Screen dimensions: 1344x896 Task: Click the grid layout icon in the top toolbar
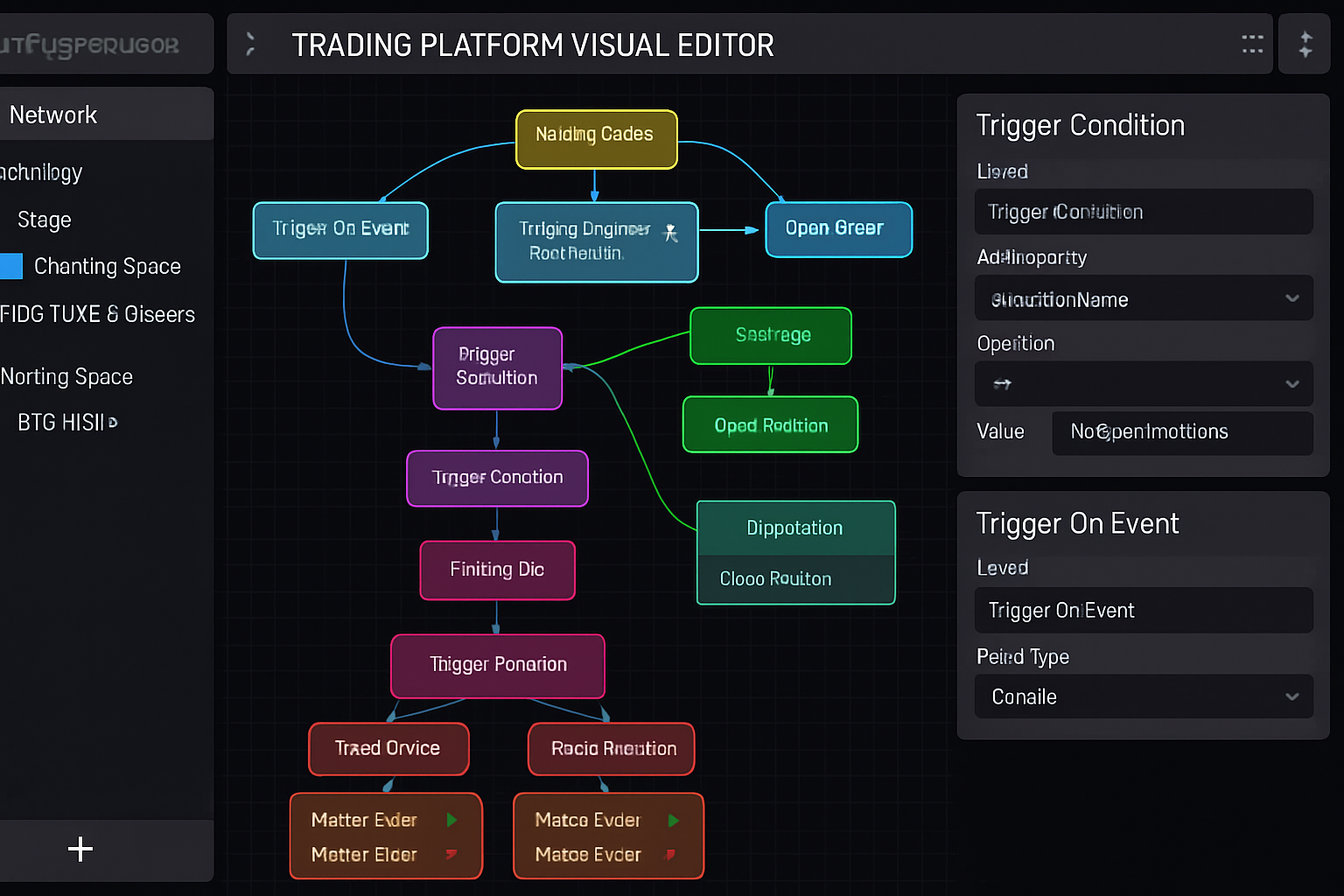[x=1251, y=44]
